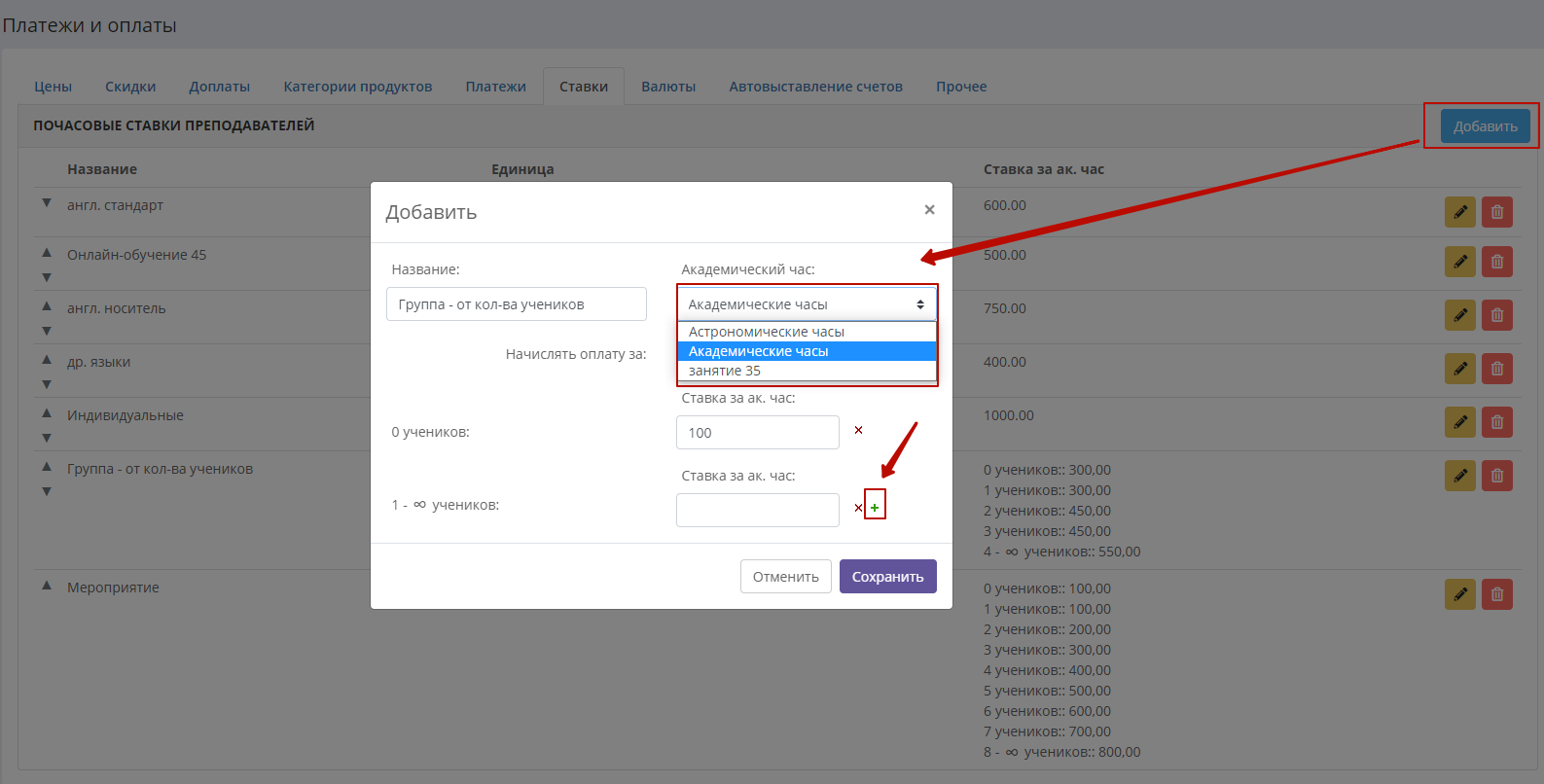Click Сохранить to save the rate
The width and height of the screenshot is (1544, 784).
(x=888, y=577)
